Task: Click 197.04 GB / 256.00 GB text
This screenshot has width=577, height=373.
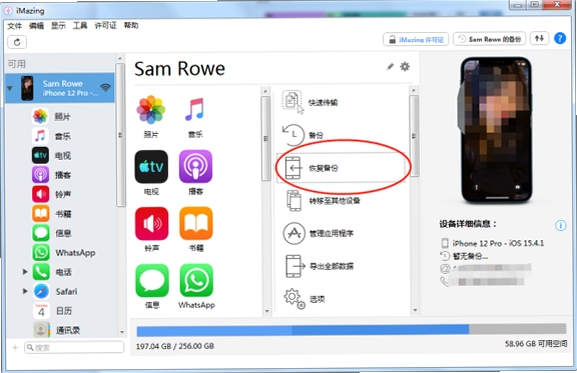Action: (x=175, y=346)
